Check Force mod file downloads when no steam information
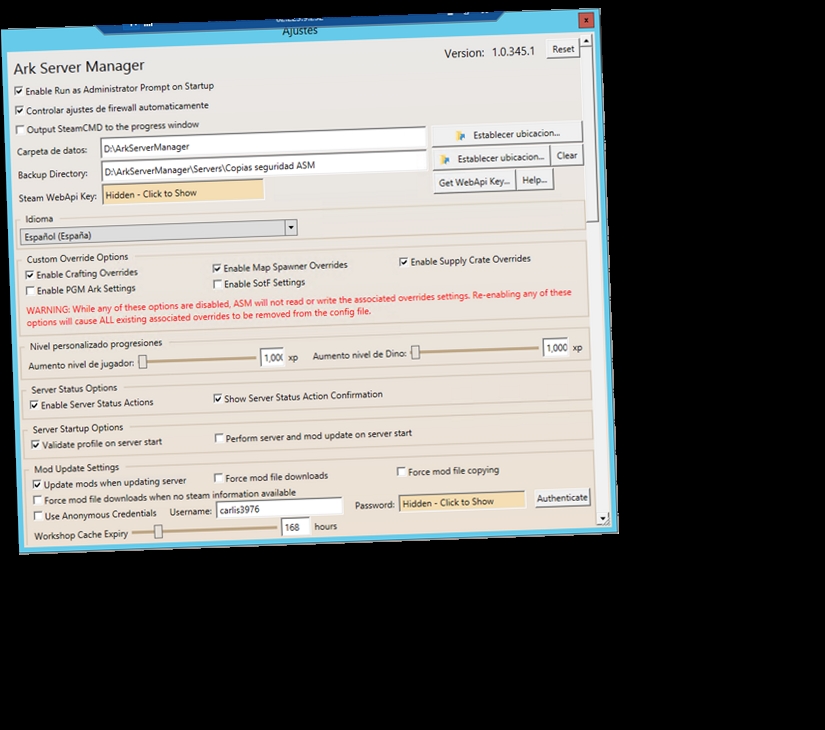 click(x=37, y=500)
